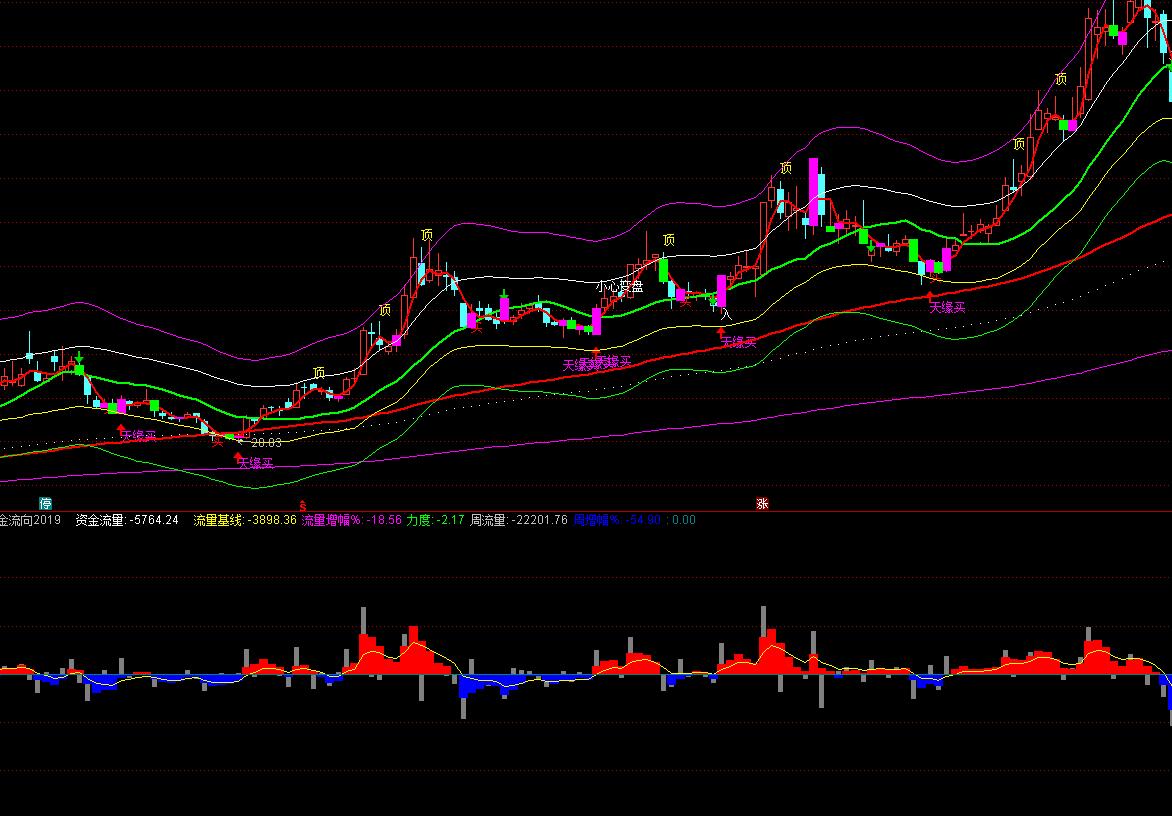Click the 天缘买 signal left of 20.03
This screenshot has height=816, width=1172.
pos(138,436)
